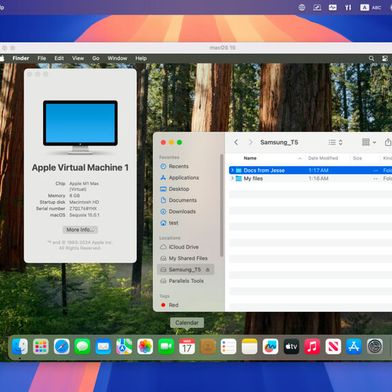Open the Apple menu in VM

[x=2, y=58]
